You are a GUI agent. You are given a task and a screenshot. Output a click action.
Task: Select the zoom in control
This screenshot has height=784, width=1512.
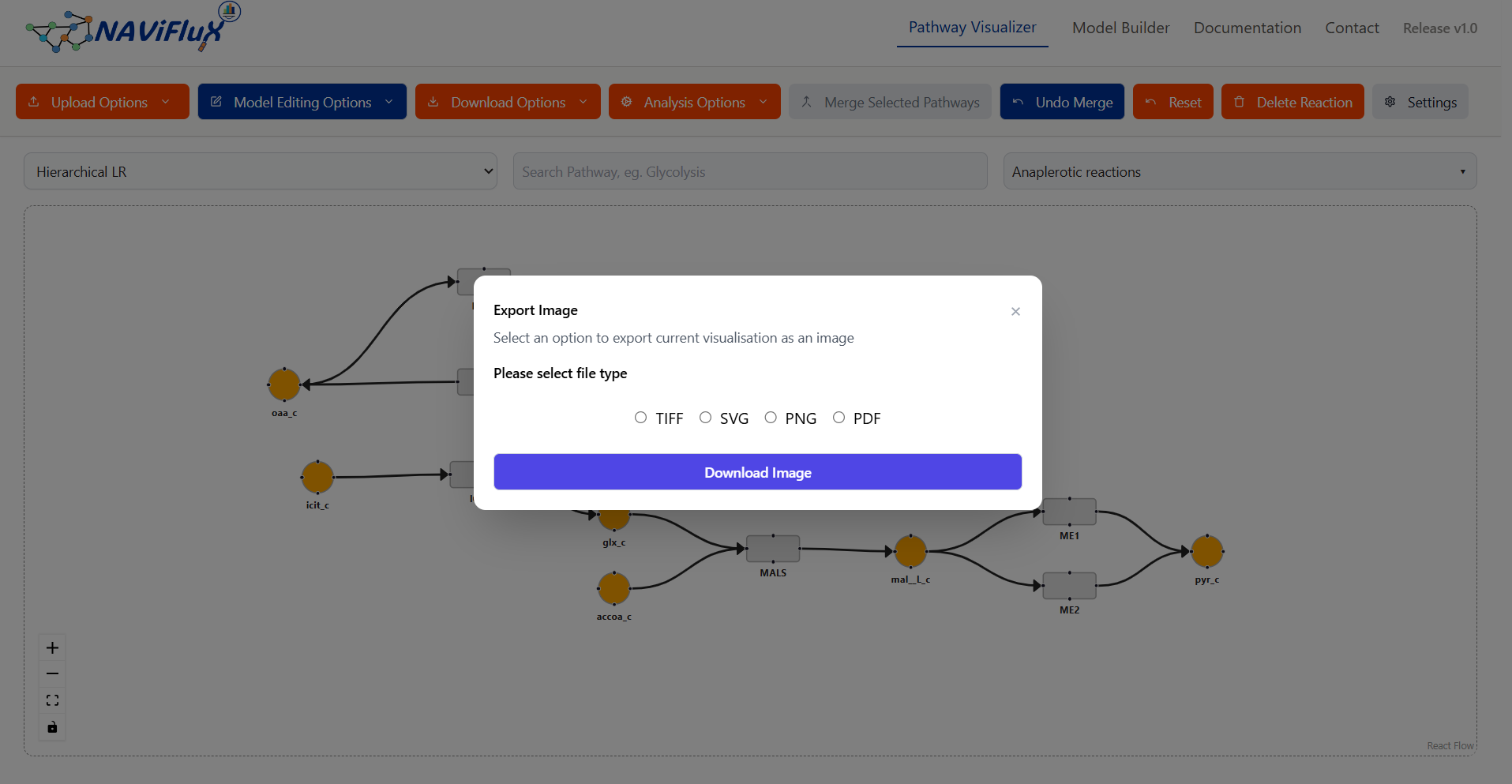52,647
